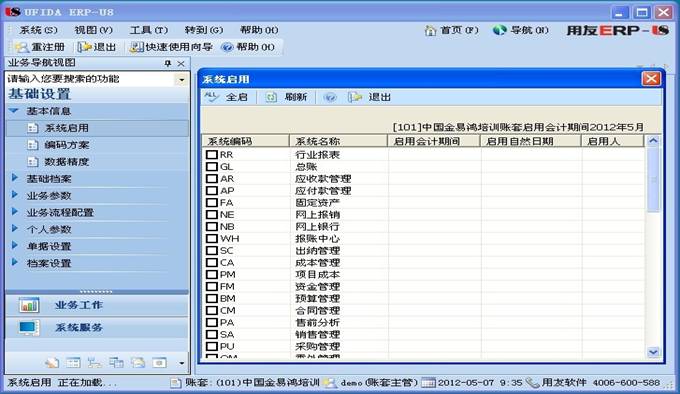Collapse the 基本信息 section

click(14, 111)
